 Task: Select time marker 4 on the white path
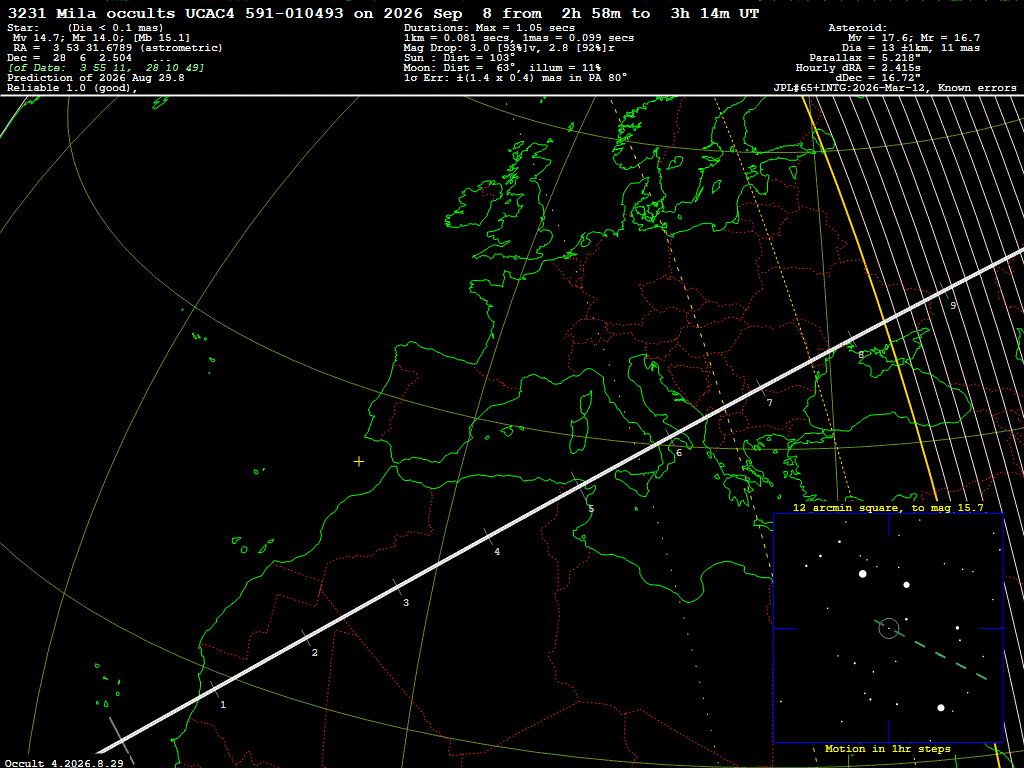pyautogui.click(x=497, y=551)
